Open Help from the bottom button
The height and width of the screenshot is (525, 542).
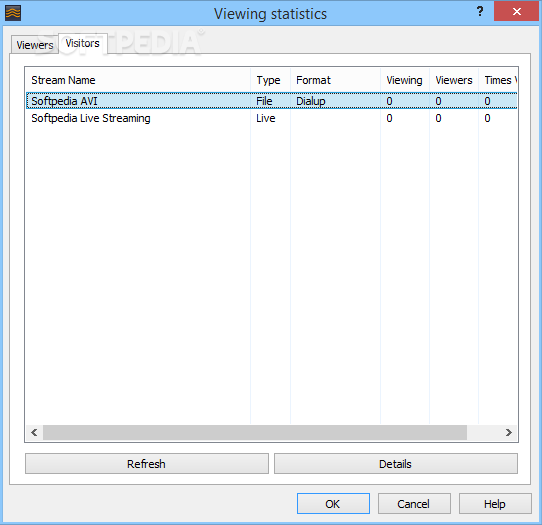click(495, 504)
